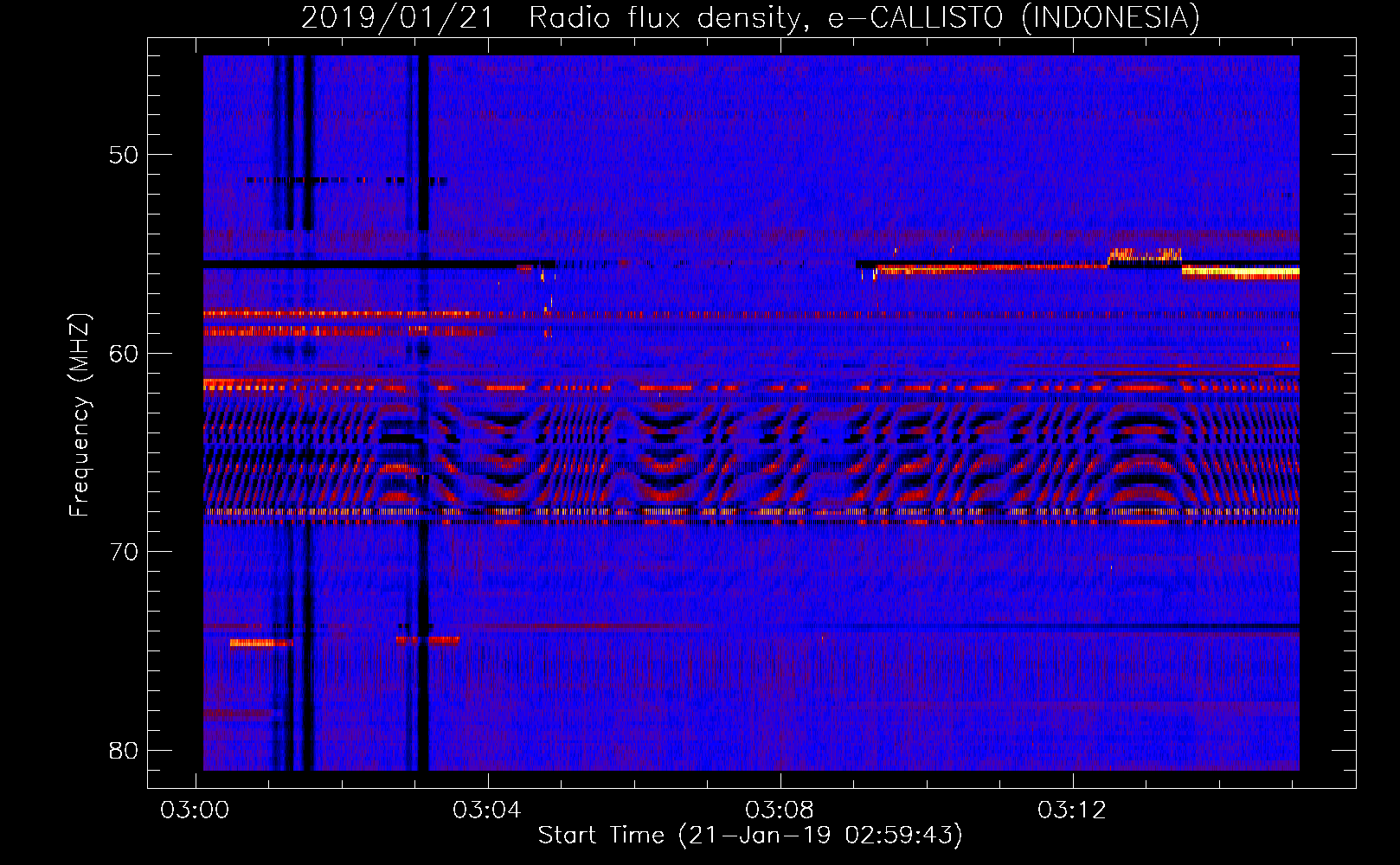Click the 'Frequency (MHZ)' y-axis label
This screenshot has height=865, width=1400.
(x=80, y=414)
